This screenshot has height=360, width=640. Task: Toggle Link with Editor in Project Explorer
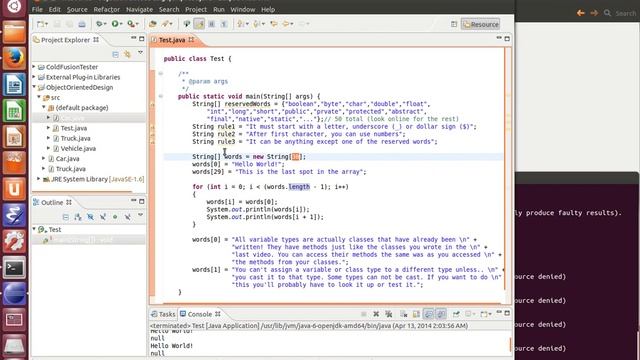point(128,54)
